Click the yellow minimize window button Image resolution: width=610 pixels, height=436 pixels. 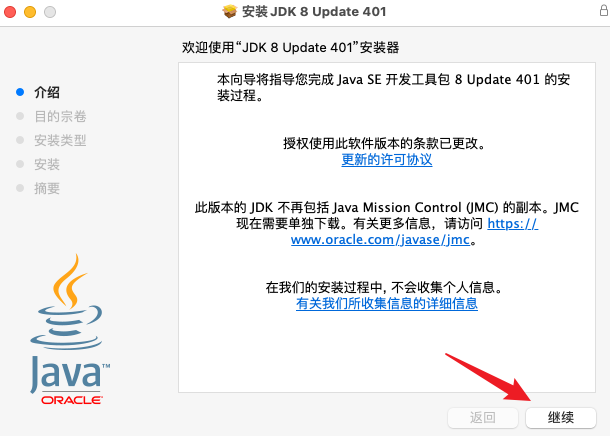coord(30,12)
